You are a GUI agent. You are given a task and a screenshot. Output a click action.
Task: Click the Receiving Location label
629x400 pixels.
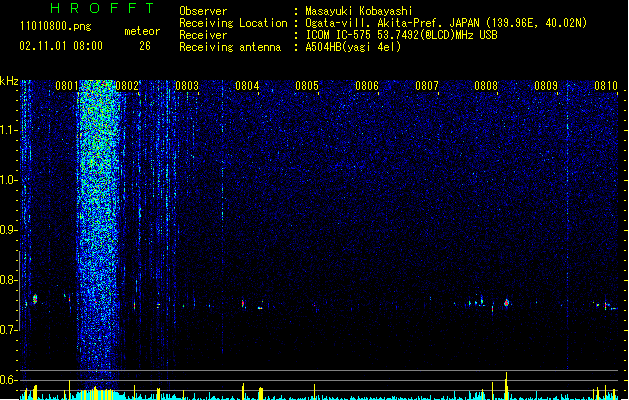coord(233,23)
